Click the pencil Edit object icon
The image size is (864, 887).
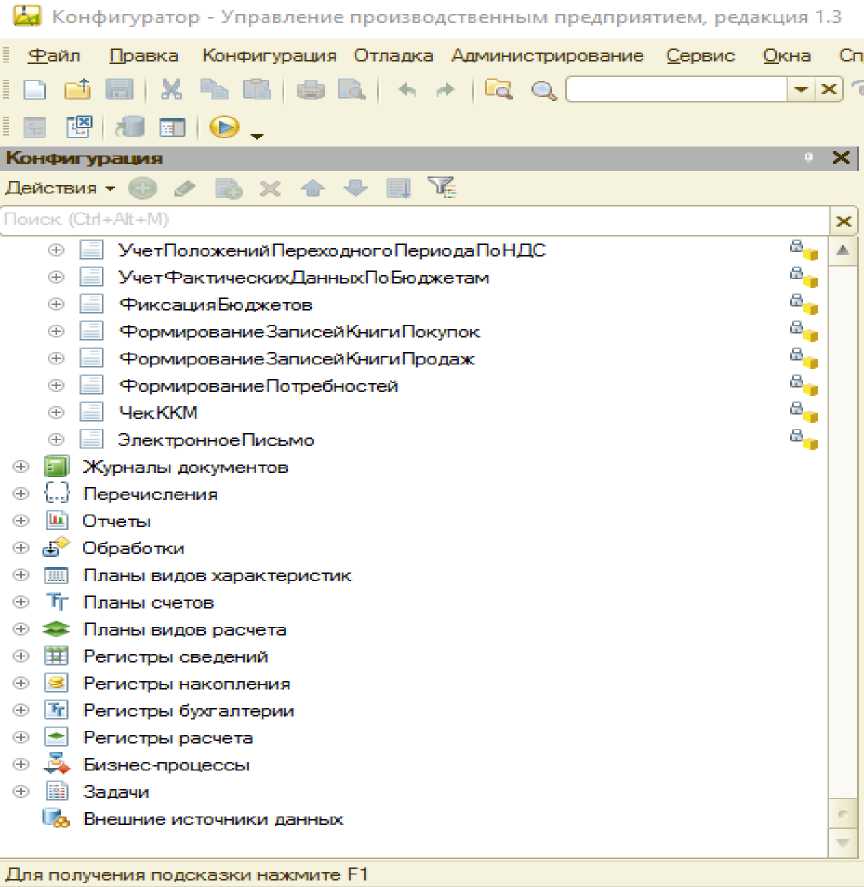[184, 188]
